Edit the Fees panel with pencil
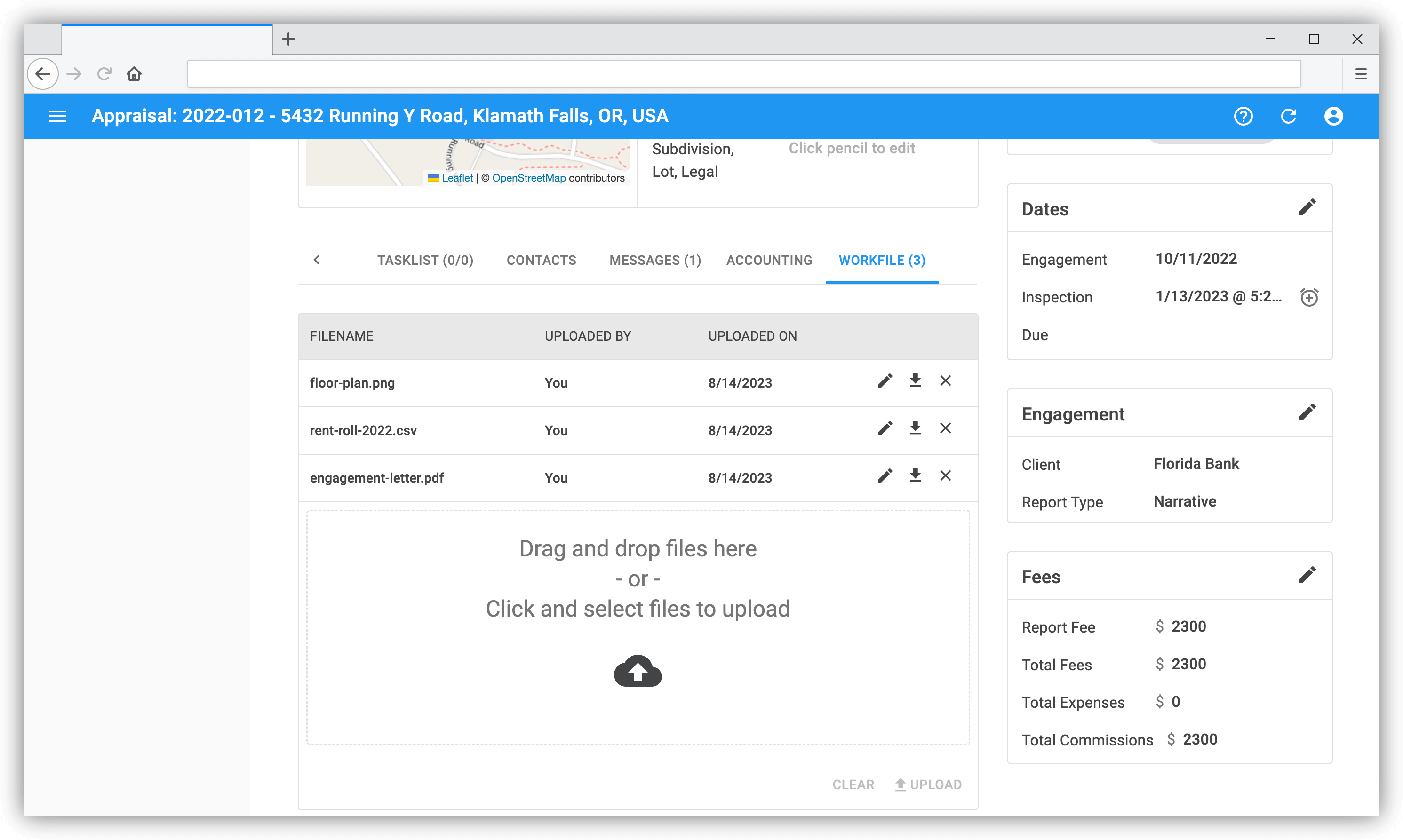1403x840 pixels. (x=1307, y=575)
